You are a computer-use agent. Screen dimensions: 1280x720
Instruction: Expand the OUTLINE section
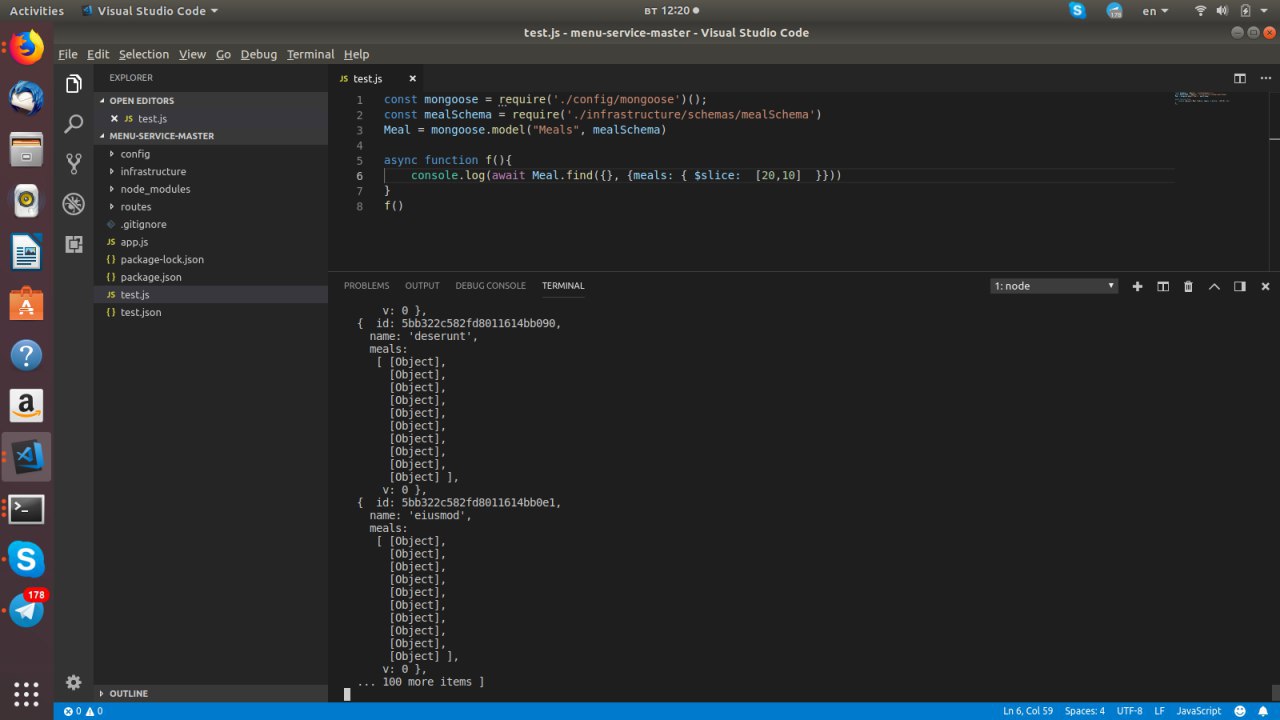[128, 693]
